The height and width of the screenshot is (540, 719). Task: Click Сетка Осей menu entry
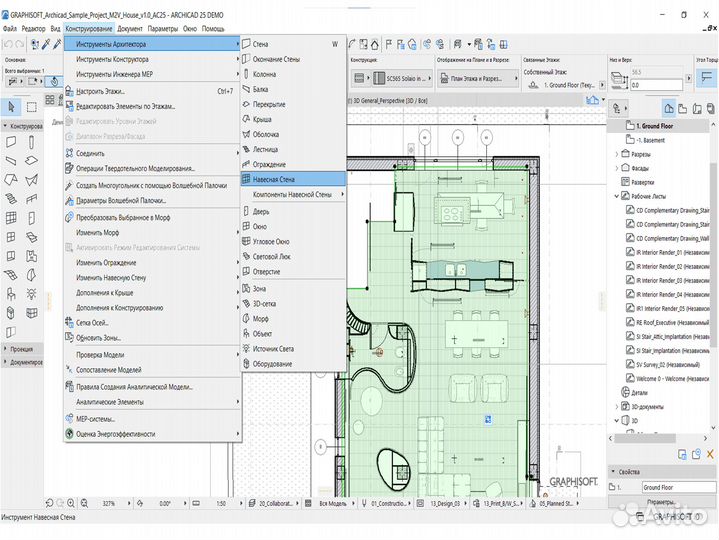click(152, 323)
